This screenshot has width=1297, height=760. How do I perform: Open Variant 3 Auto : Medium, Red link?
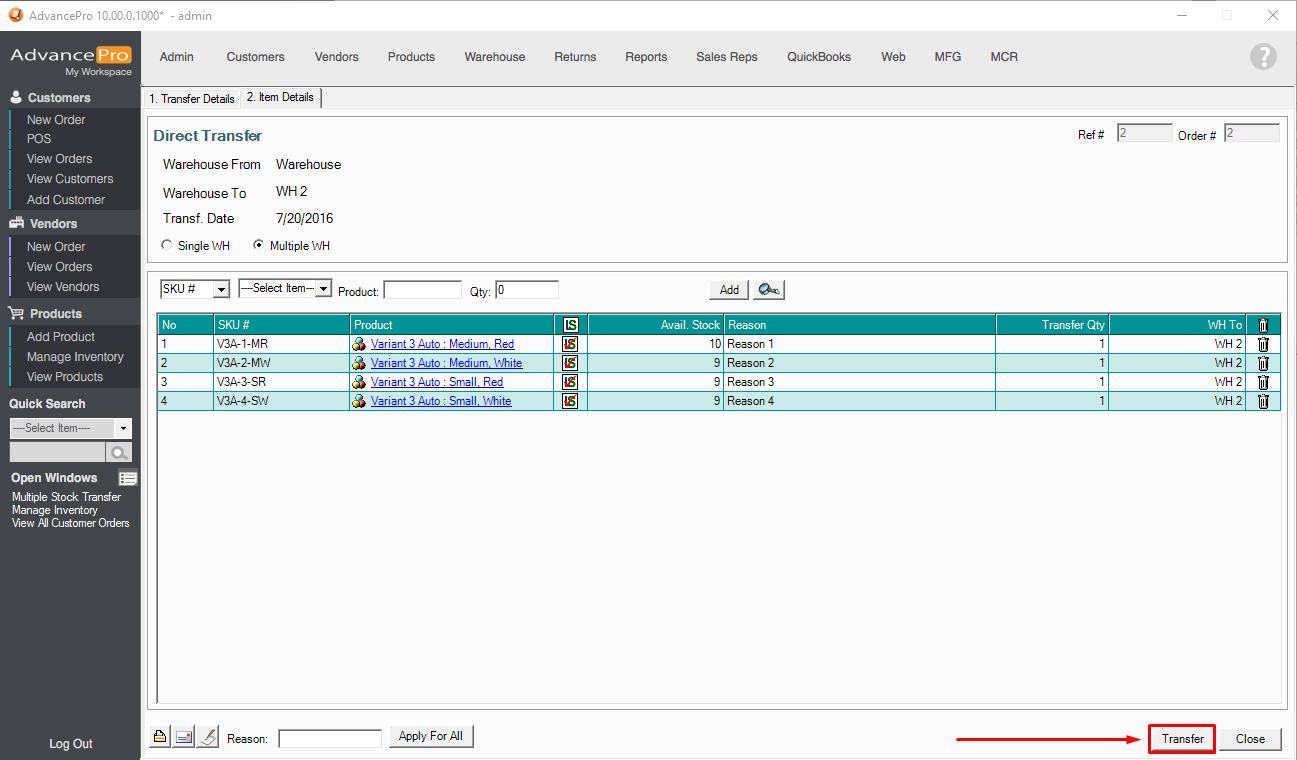pos(443,344)
